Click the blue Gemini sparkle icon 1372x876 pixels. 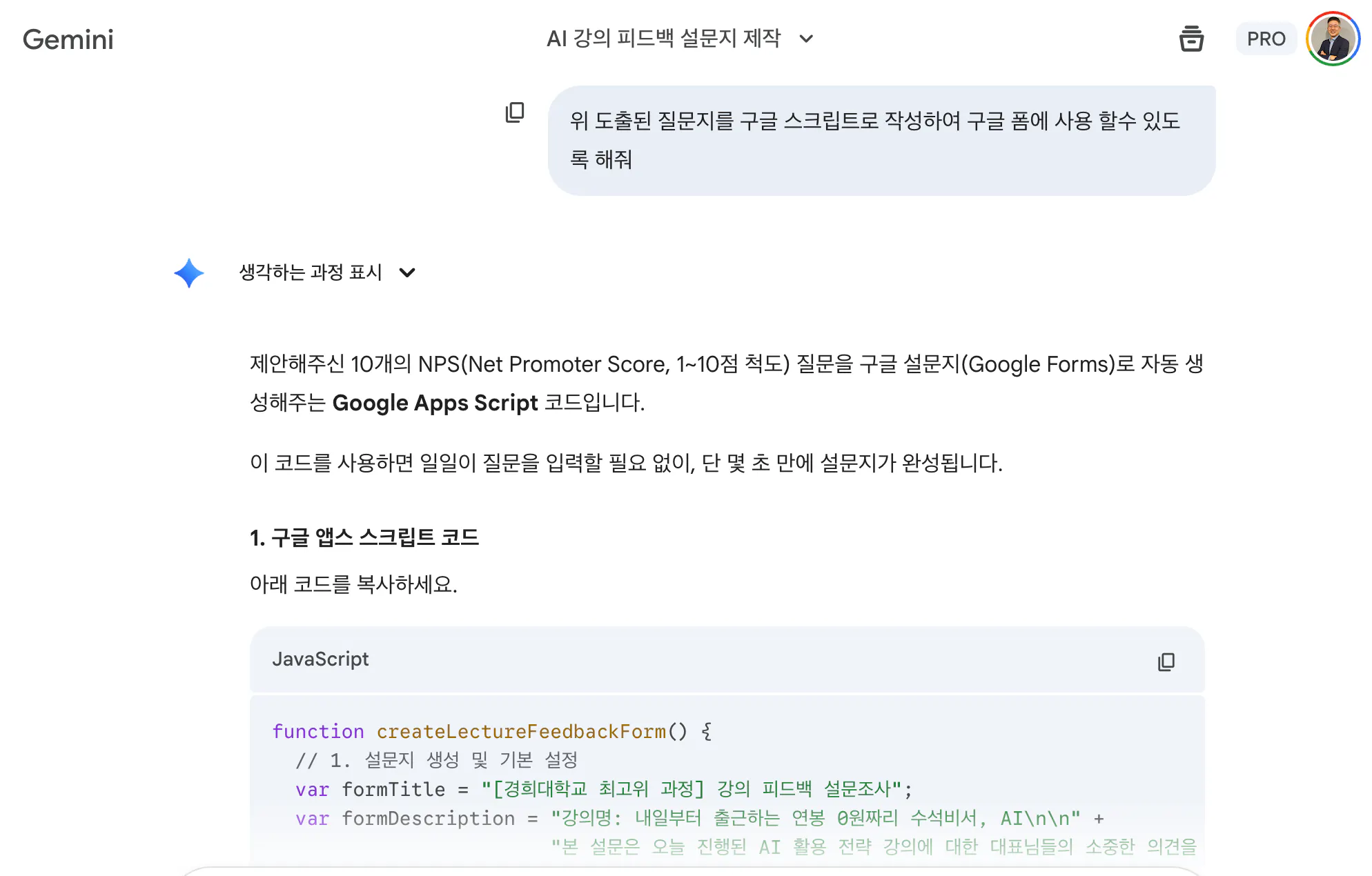point(188,273)
